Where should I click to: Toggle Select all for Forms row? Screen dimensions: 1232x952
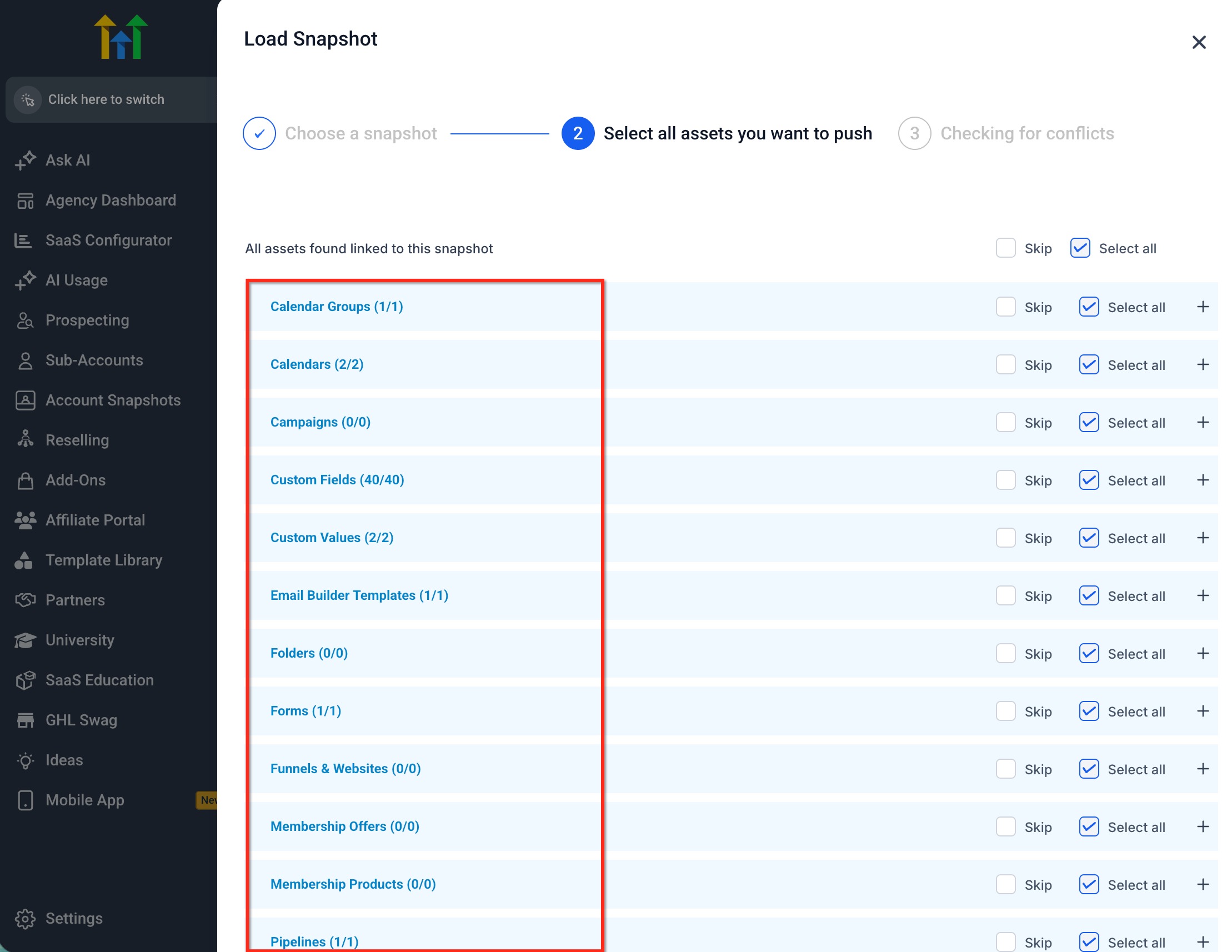pos(1089,712)
